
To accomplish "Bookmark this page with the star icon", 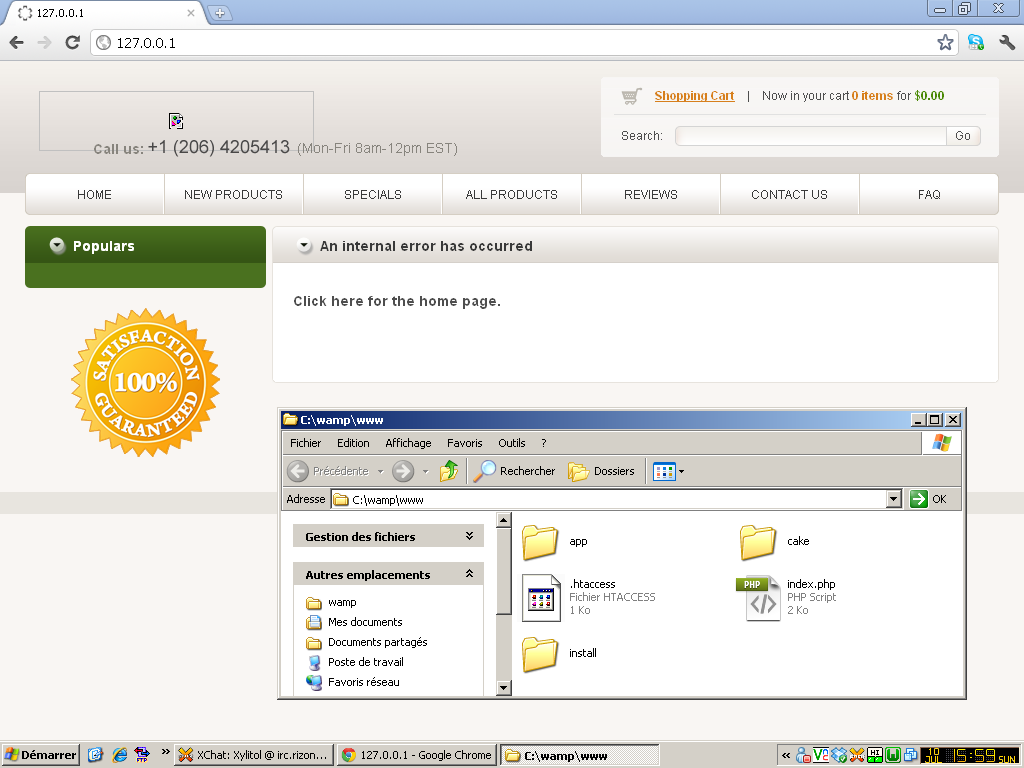I will tap(945, 42).
